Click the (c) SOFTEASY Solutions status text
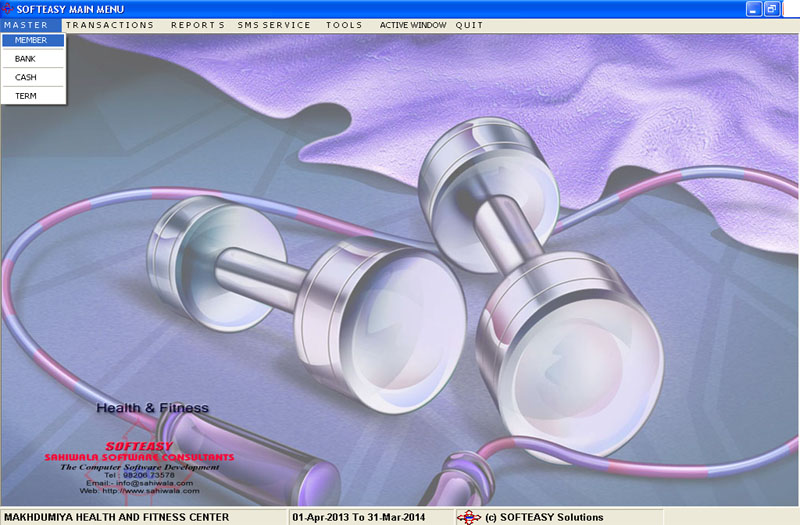The width and height of the screenshot is (800, 525). tap(544, 517)
